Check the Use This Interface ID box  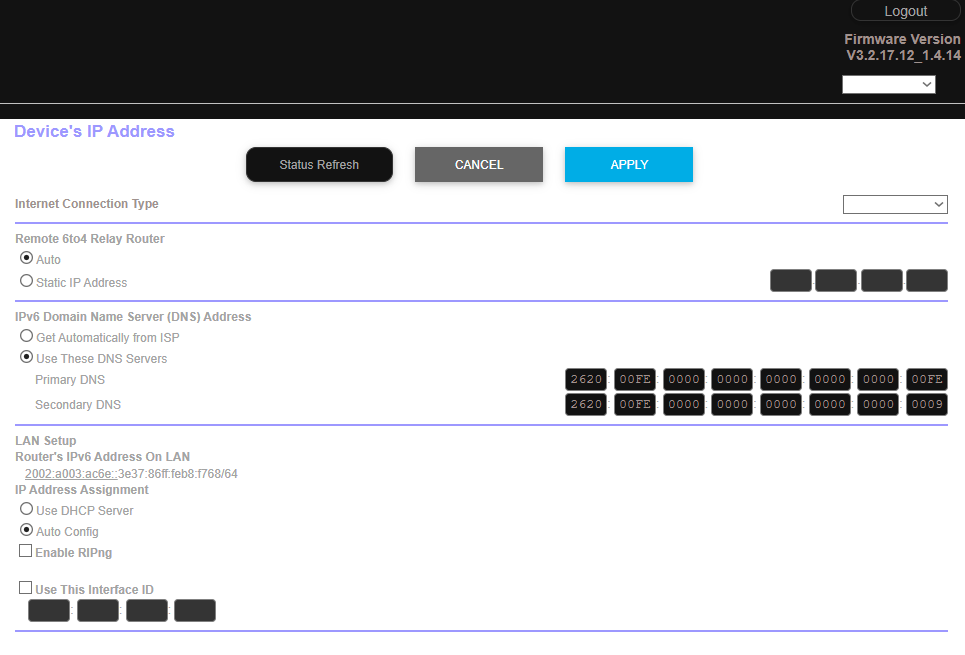(26, 589)
